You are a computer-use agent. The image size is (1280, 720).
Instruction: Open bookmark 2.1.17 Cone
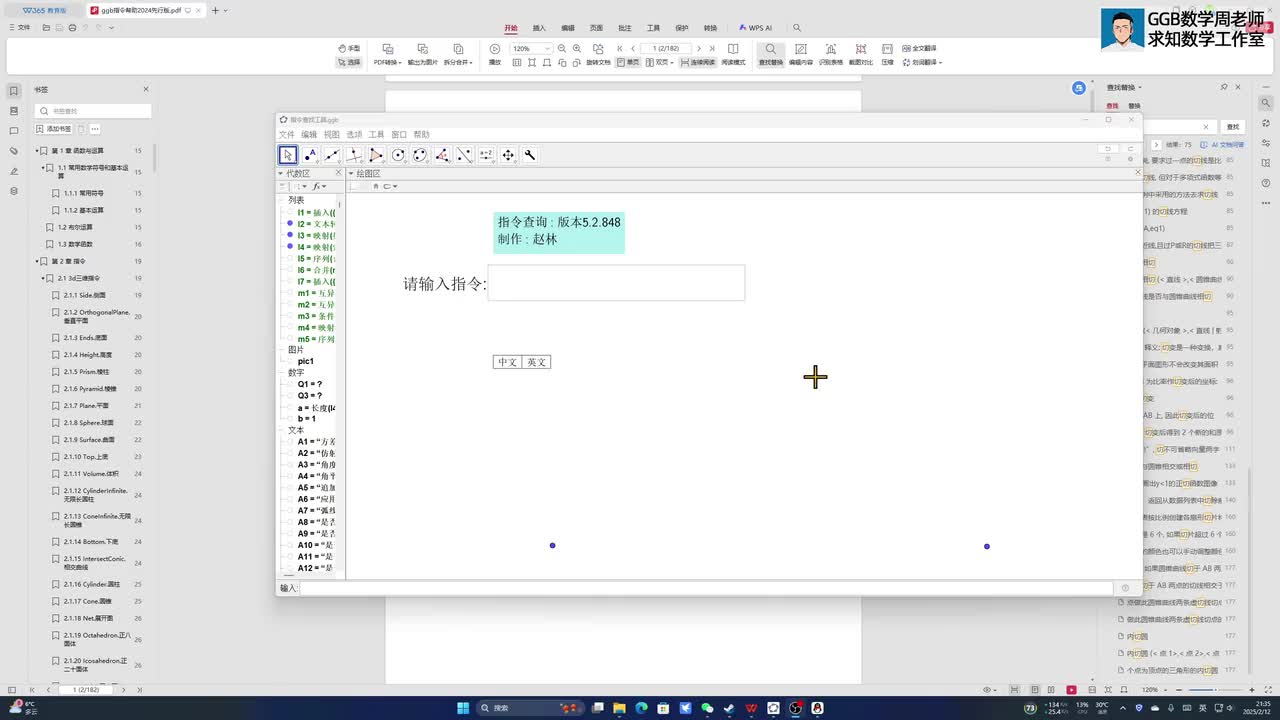[x=87, y=601]
